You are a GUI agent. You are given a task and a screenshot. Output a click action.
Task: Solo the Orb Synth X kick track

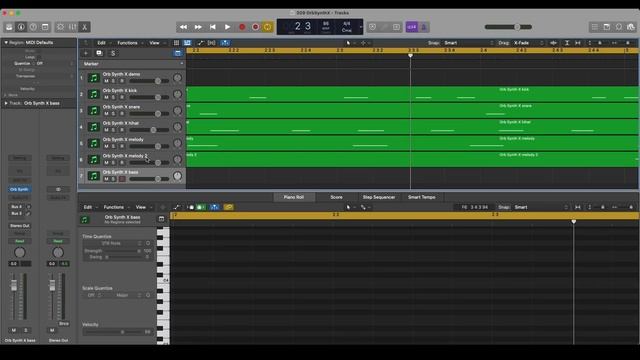[113, 97]
